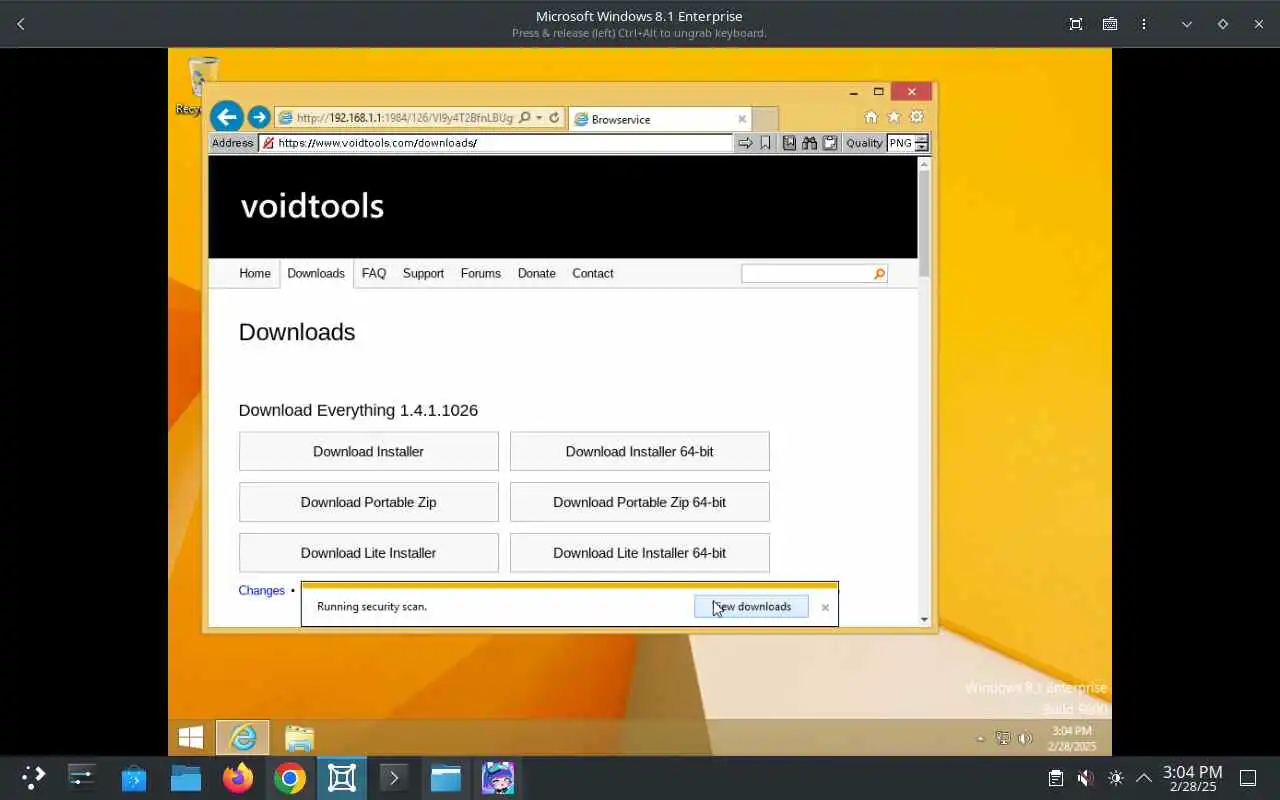Open the Support menu item
Viewport: 1280px width, 800px height.
(423, 273)
